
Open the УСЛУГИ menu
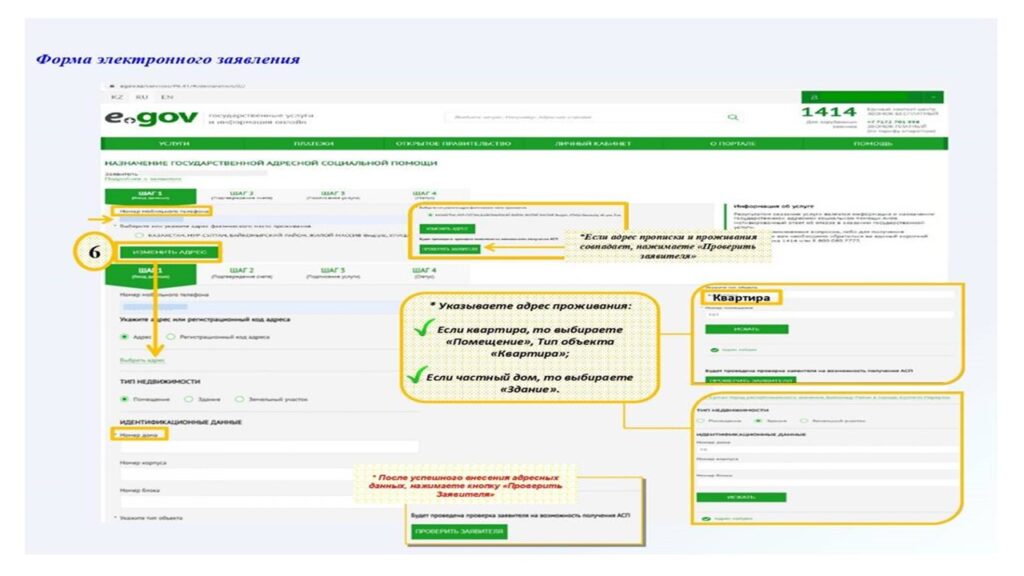pyautogui.click(x=174, y=144)
